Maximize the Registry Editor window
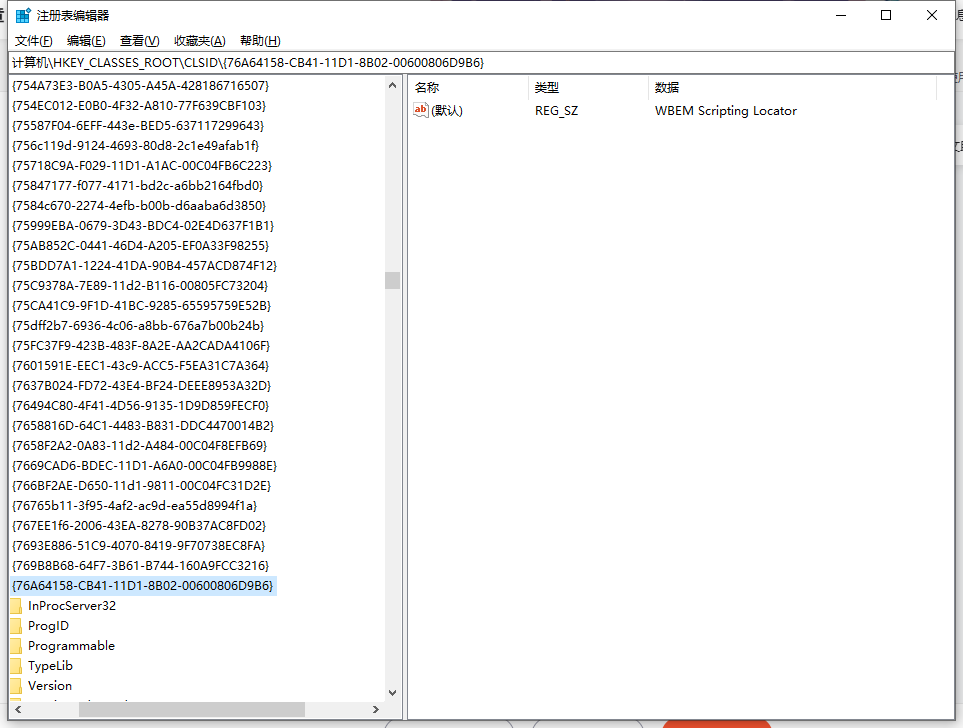The height and width of the screenshot is (728, 963). point(886,15)
